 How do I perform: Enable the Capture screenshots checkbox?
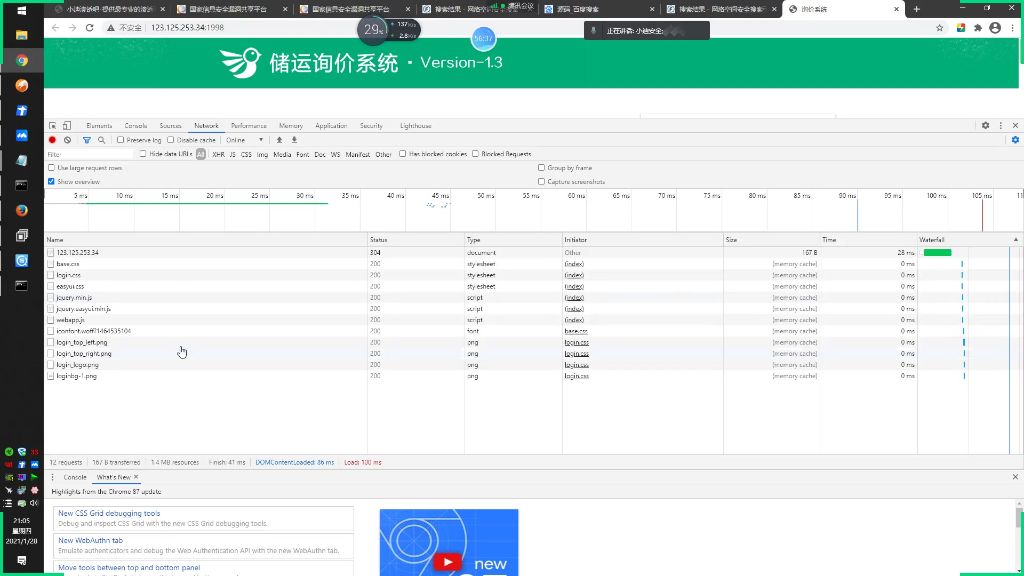pyautogui.click(x=541, y=182)
